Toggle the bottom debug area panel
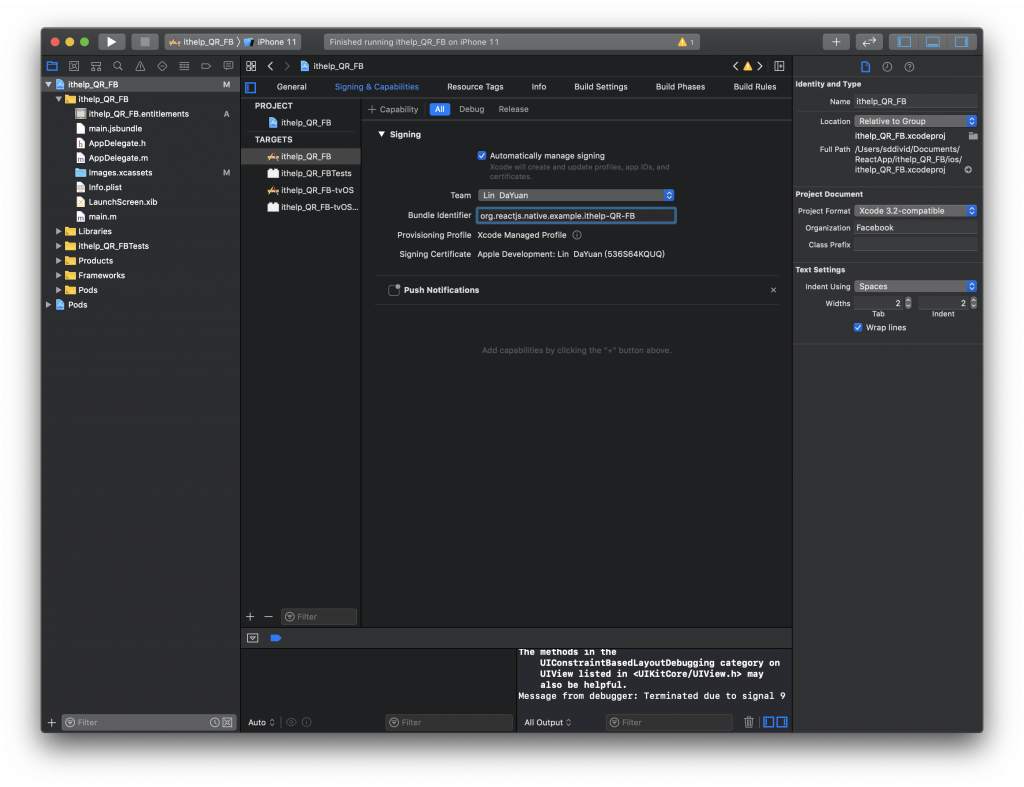This screenshot has height=787, width=1024. coord(933,42)
